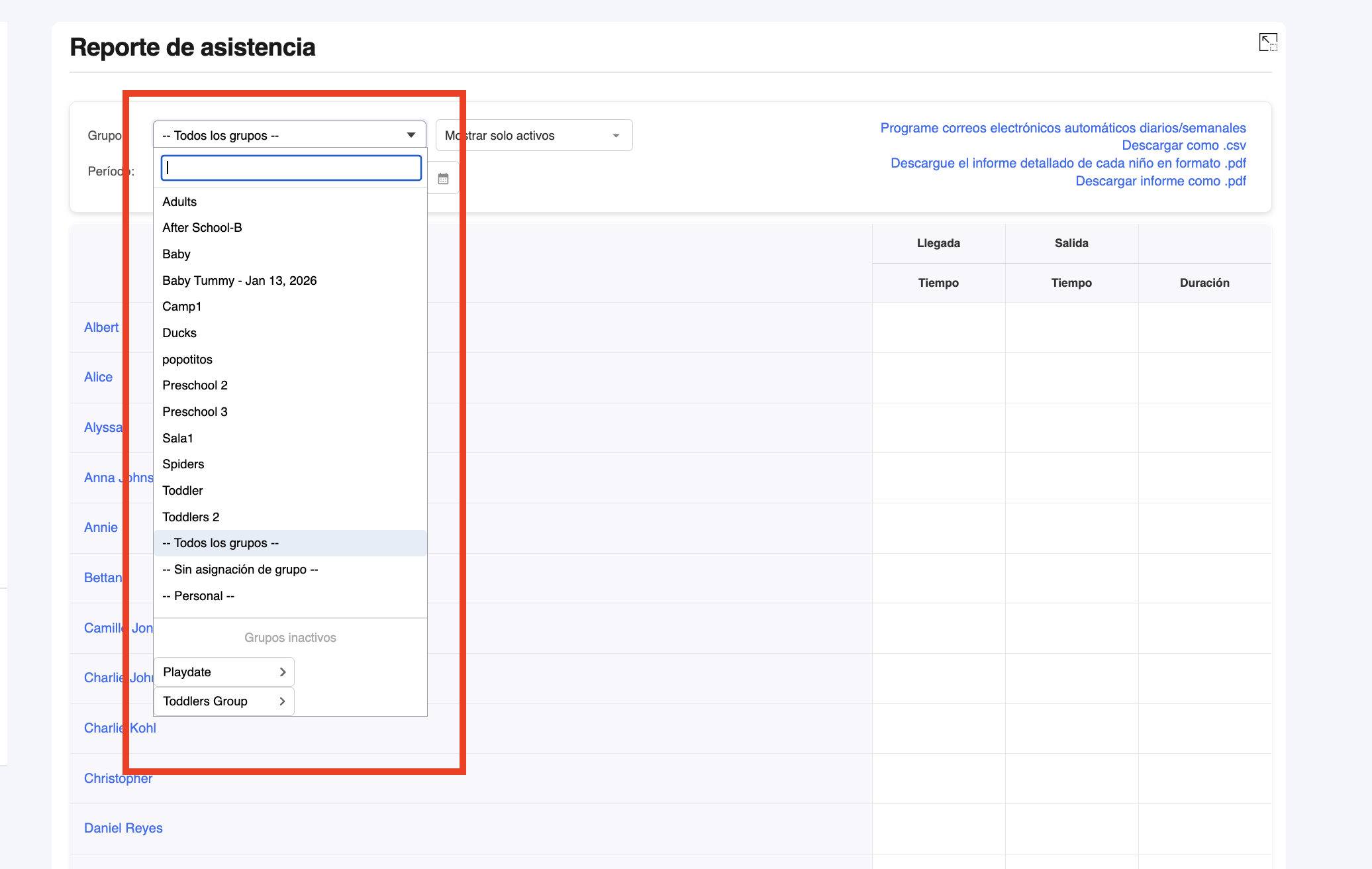Image resolution: width=1372 pixels, height=869 pixels.
Task: Expand the Playdate inactive group chevron
Action: [x=283, y=672]
